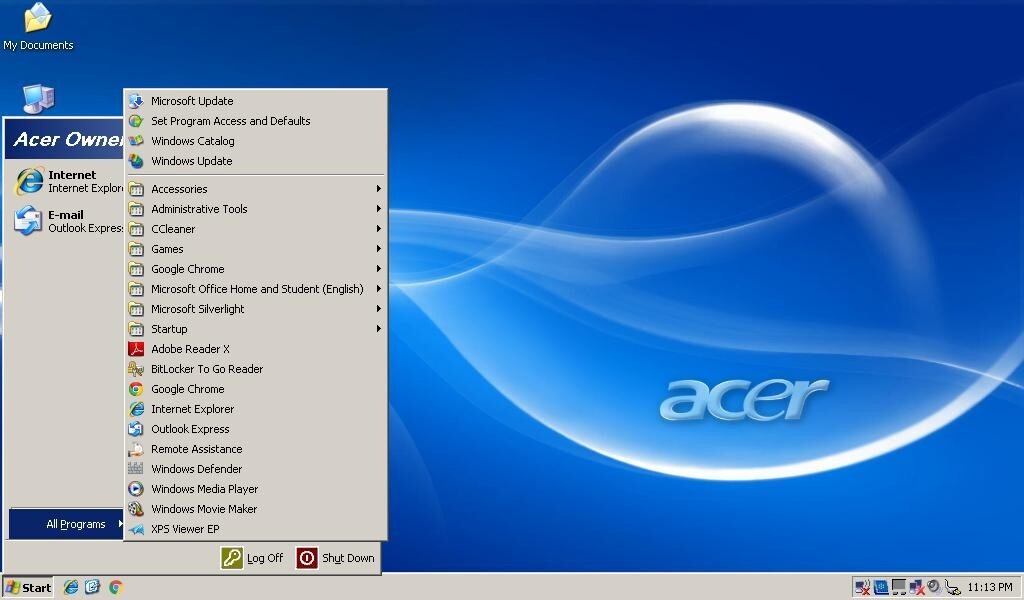Screen dimensions: 1024x600
Task: Open the Google Chrome folder submenu
Action: (x=255, y=269)
